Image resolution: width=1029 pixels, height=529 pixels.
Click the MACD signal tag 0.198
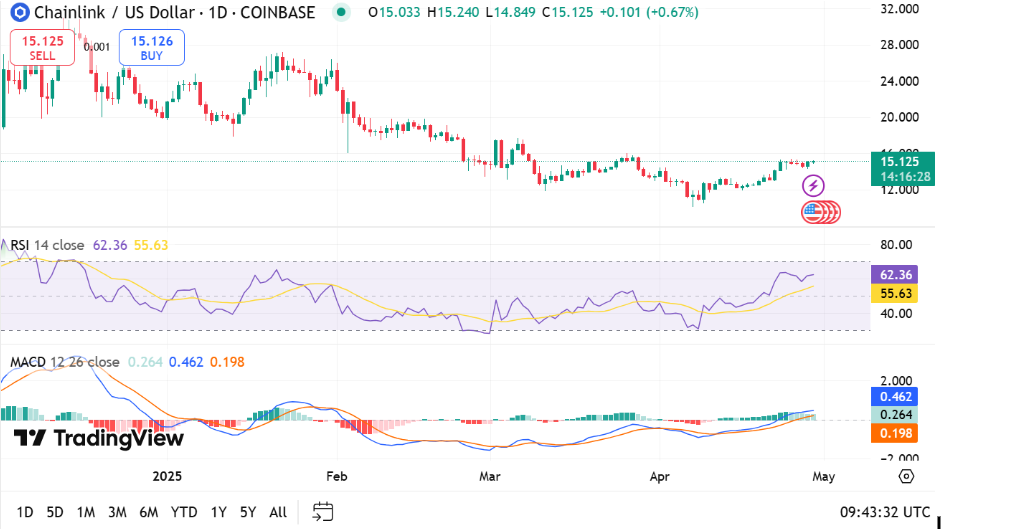[x=894, y=433]
